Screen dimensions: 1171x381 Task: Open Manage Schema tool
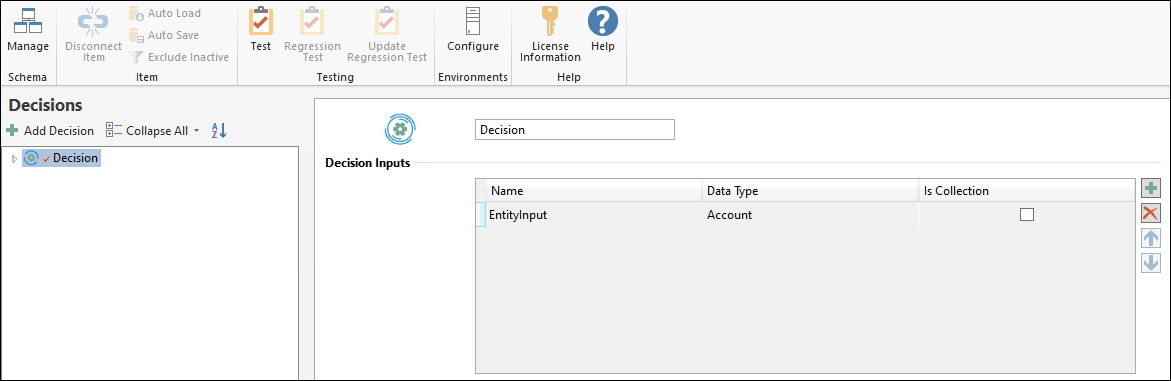tap(28, 31)
